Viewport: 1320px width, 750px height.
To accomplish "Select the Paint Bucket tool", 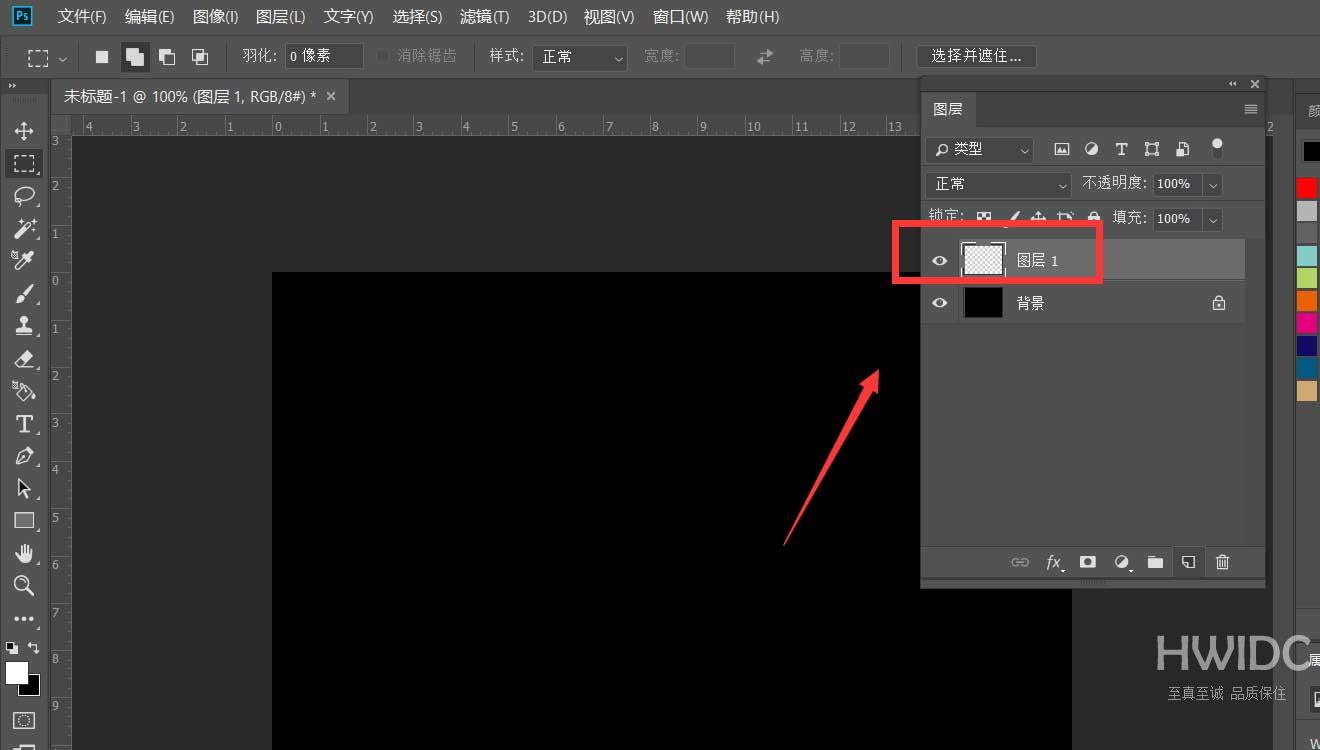I will click(24, 391).
